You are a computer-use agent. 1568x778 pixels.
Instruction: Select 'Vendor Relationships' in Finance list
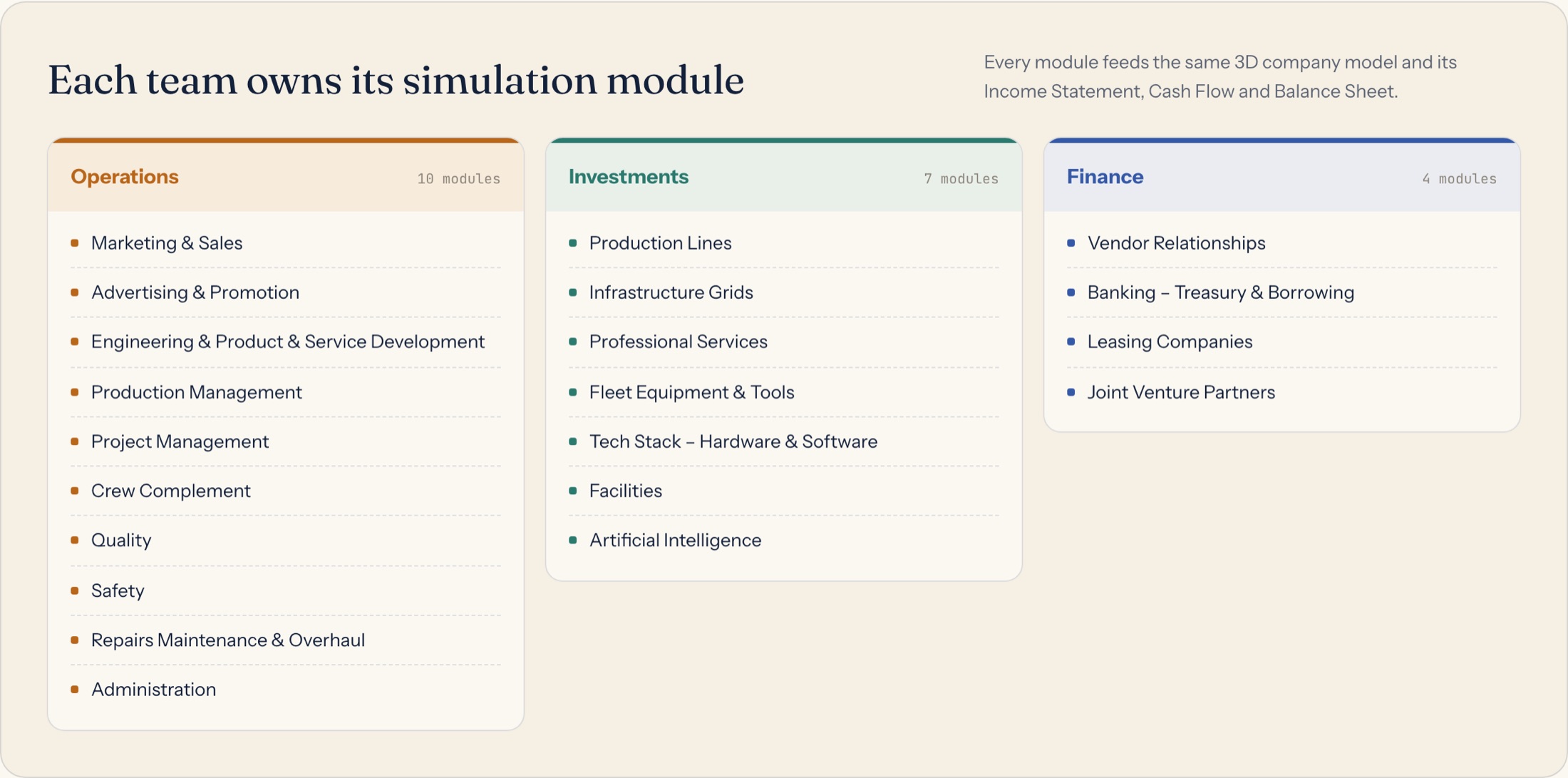pyautogui.click(x=1281, y=242)
